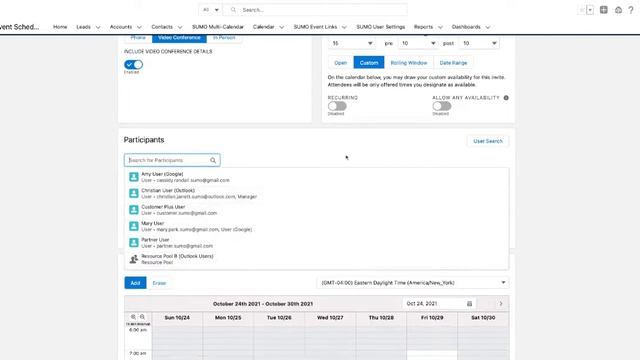This screenshot has height=360, width=640.
Task: Select the Open availability tab
Action: tap(340, 63)
